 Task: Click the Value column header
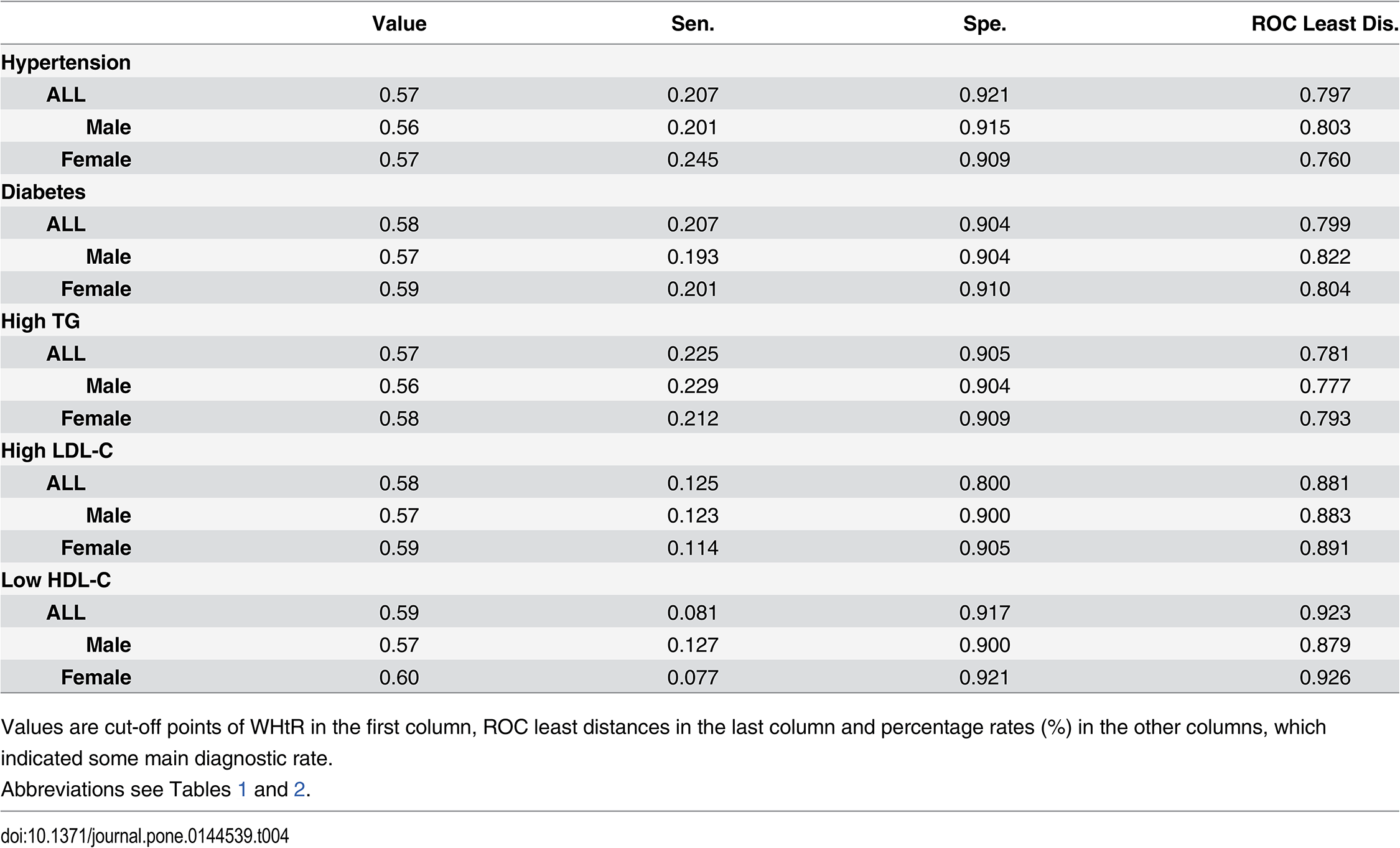pos(399,24)
